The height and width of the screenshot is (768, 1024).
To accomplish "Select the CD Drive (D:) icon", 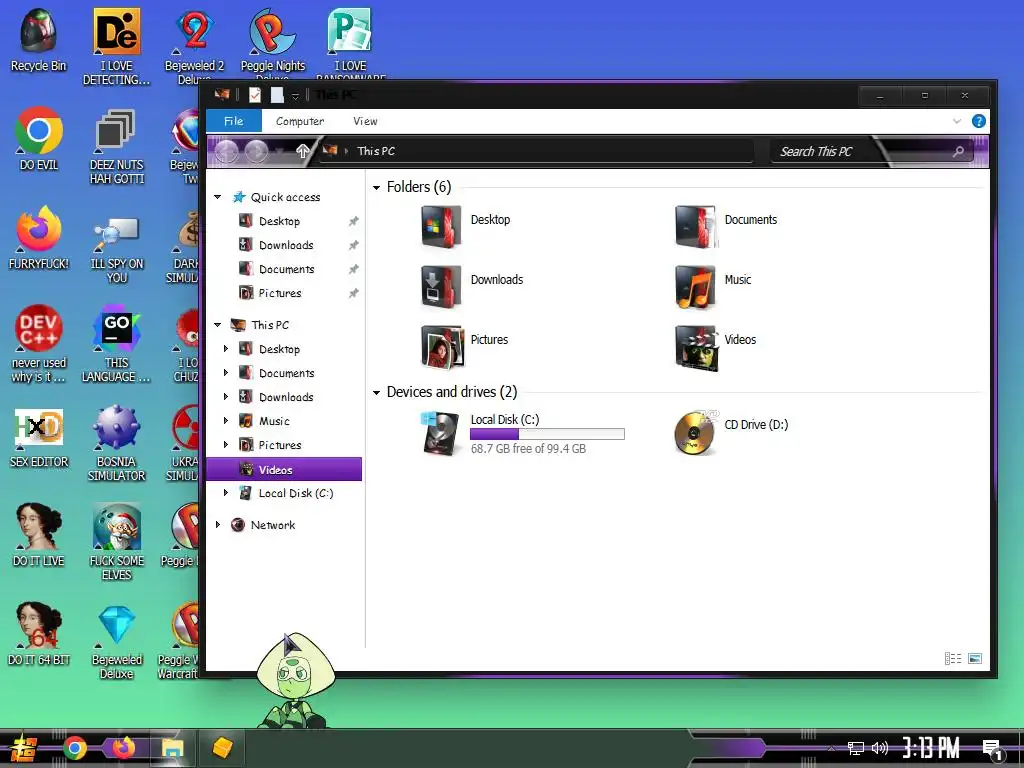I will [731, 433].
